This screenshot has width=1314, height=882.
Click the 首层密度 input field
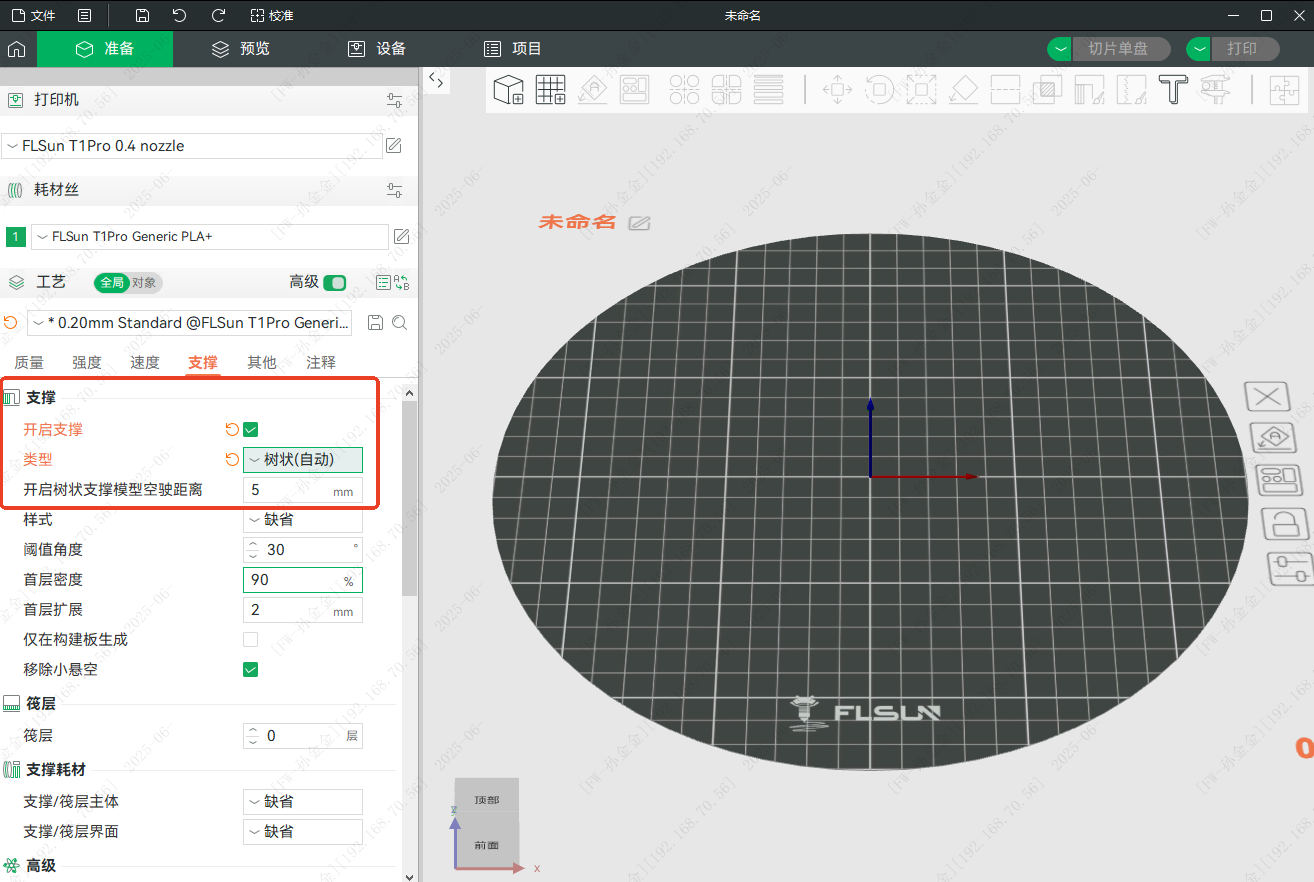[293, 580]
